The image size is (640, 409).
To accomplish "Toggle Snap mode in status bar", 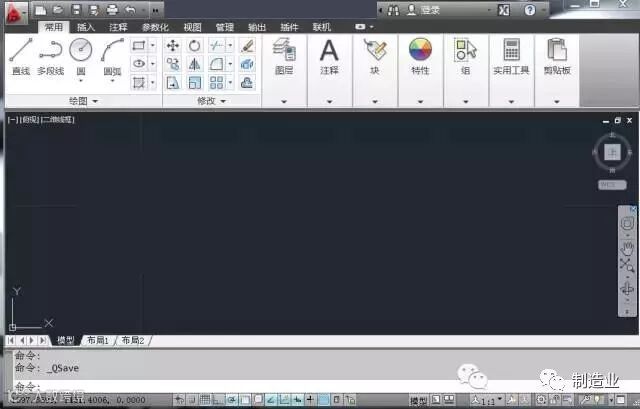I will click(192, 400).
